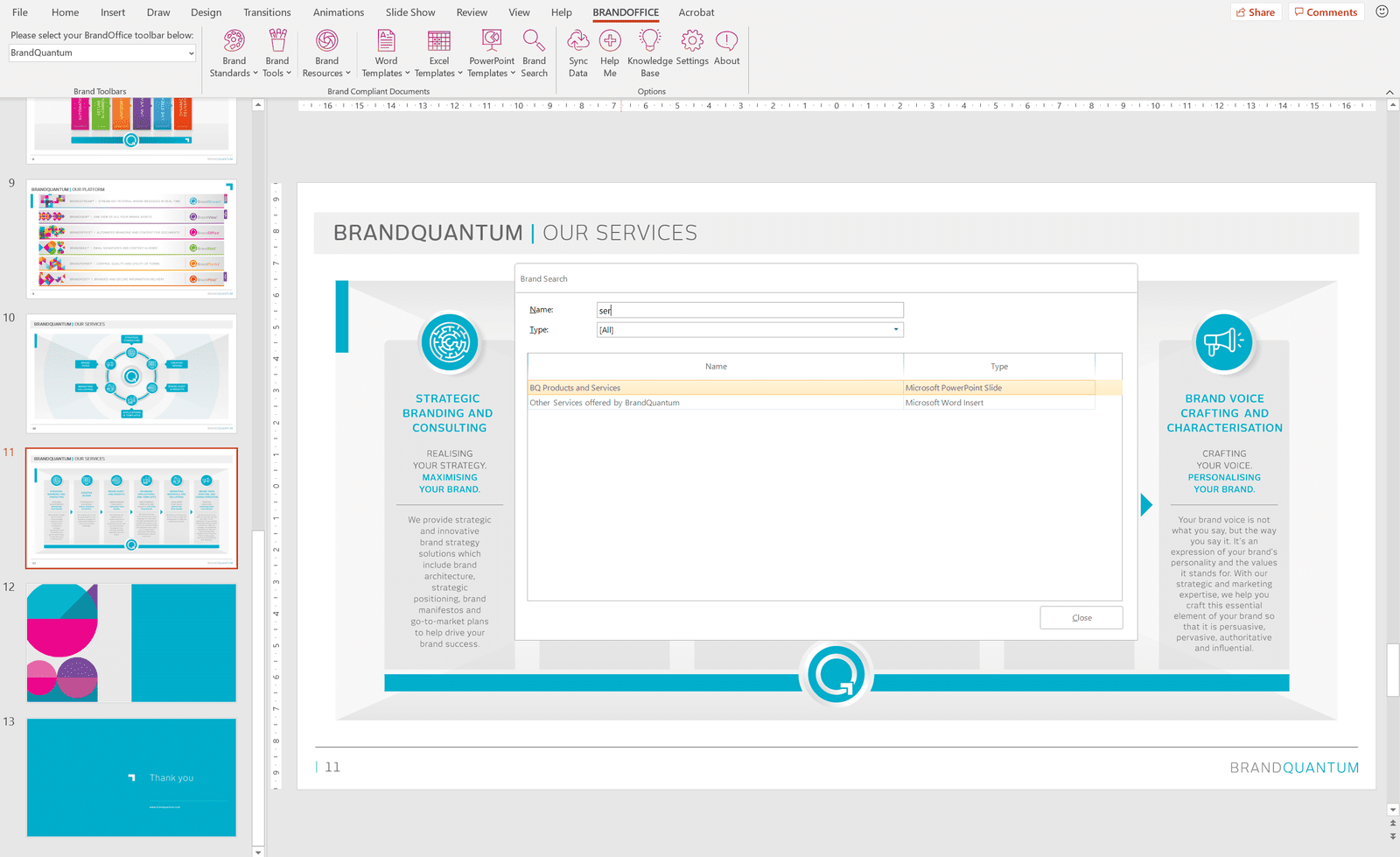The image size is (1400, 857).
Task: Open BrandOffice Settings gear icon
Action: click(x=692, y=41)
